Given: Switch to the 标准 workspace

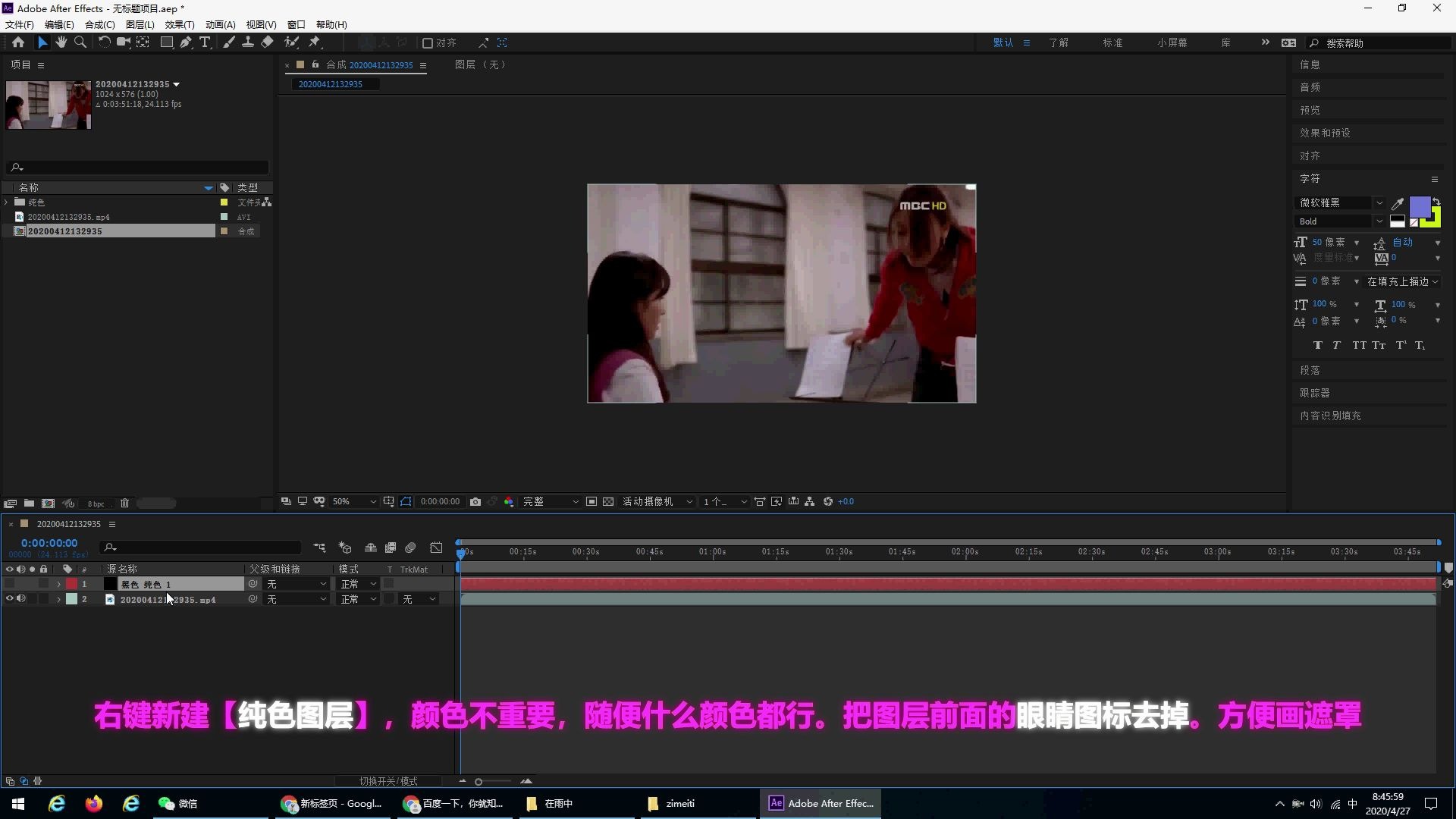Looking at the screenshot, I should [x=1112, y=42].
